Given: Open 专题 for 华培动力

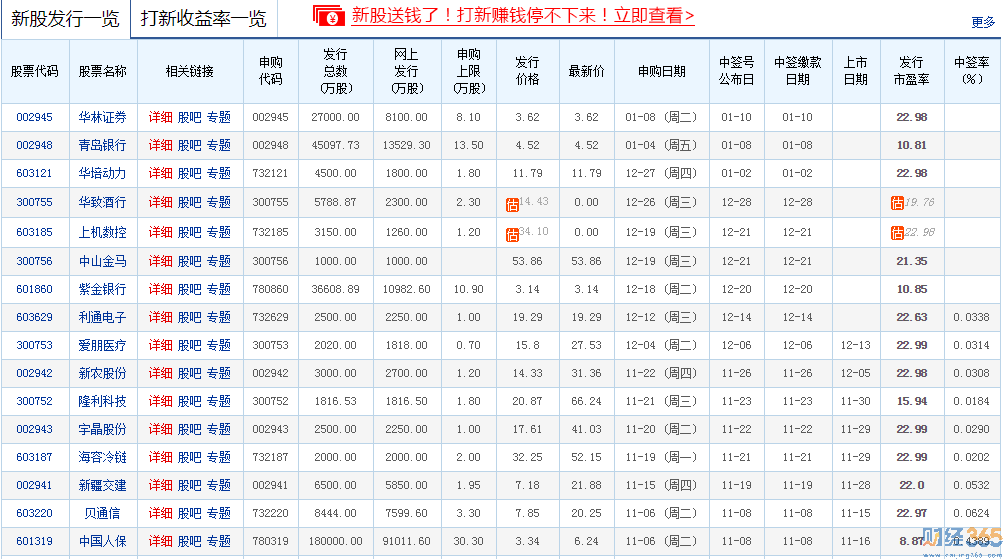Looking at the screenshot, I should [219, 173].
